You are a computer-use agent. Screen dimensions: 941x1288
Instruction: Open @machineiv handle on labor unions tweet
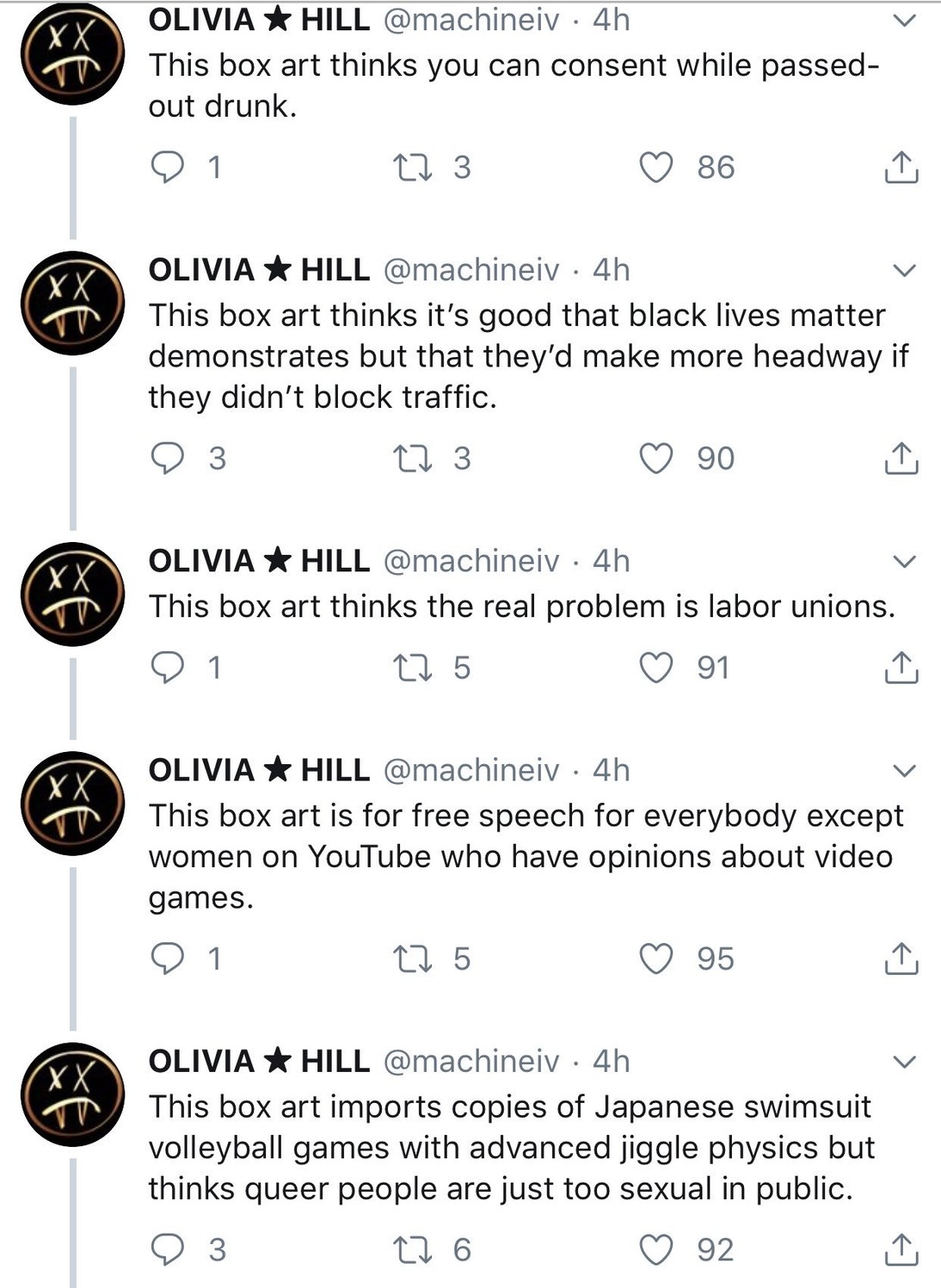(470, 561)
